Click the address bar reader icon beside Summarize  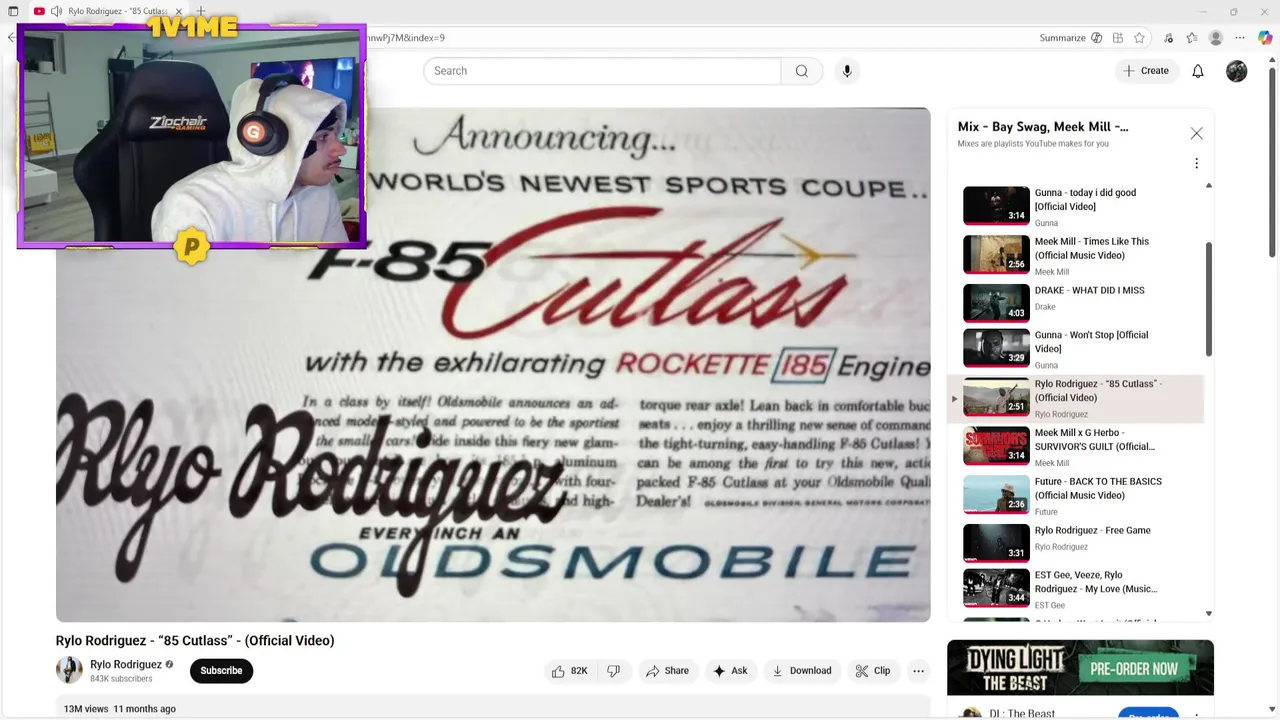1097,38
